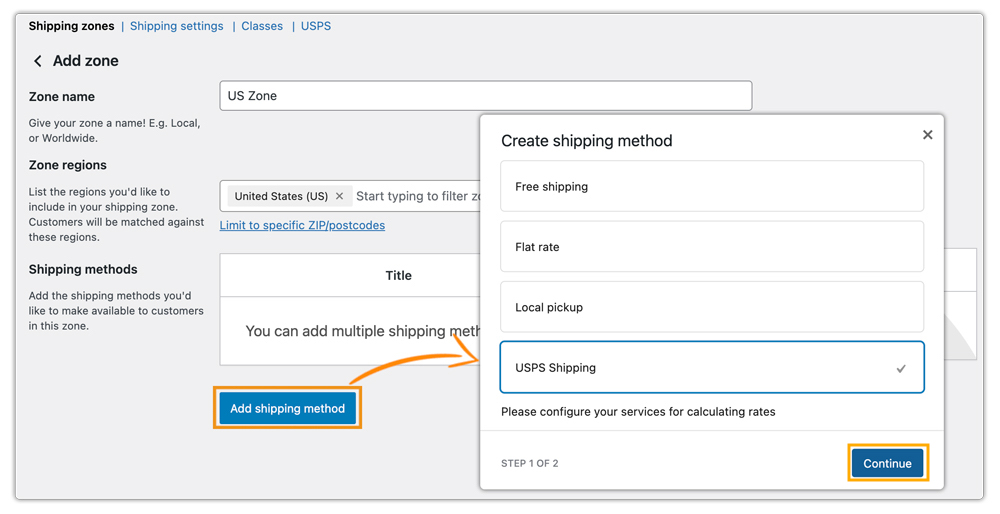Click the configure your services notice text
The height and width of the screenshot is (514, 1000).
(638, 412)
